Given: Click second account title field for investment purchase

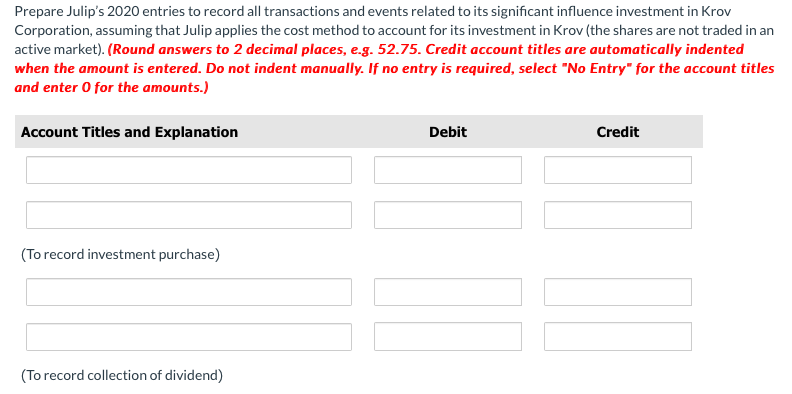Looking at the screenshot, I should tap(189, 215).
